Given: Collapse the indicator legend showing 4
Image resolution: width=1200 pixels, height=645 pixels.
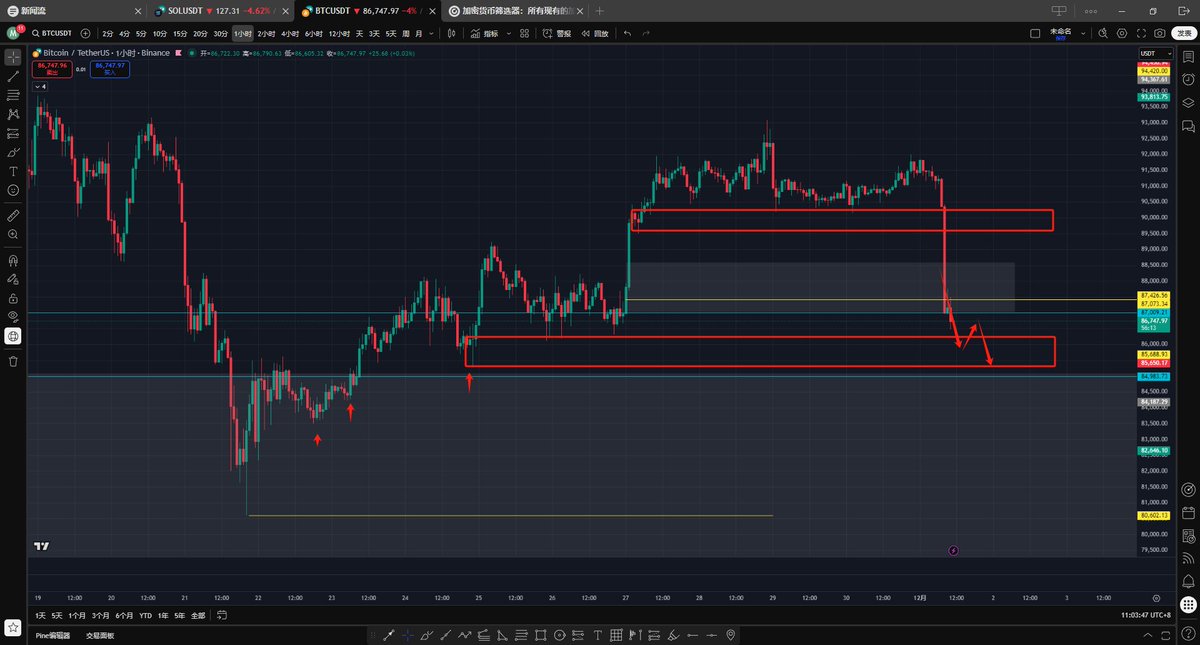Looking at the screenshot, I should 40,86.
